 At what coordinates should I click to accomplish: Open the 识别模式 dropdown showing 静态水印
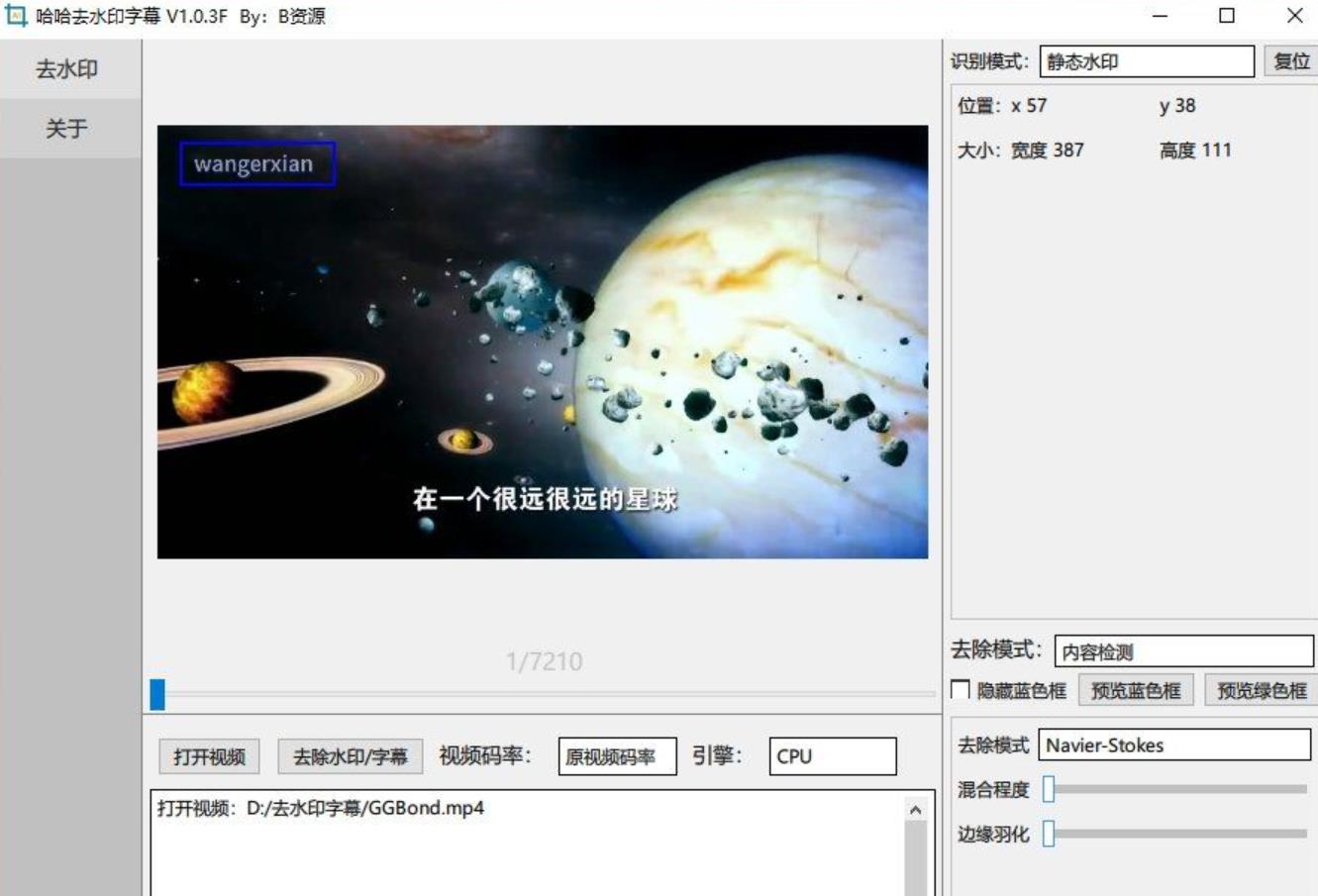click(x=1146, y=61)
